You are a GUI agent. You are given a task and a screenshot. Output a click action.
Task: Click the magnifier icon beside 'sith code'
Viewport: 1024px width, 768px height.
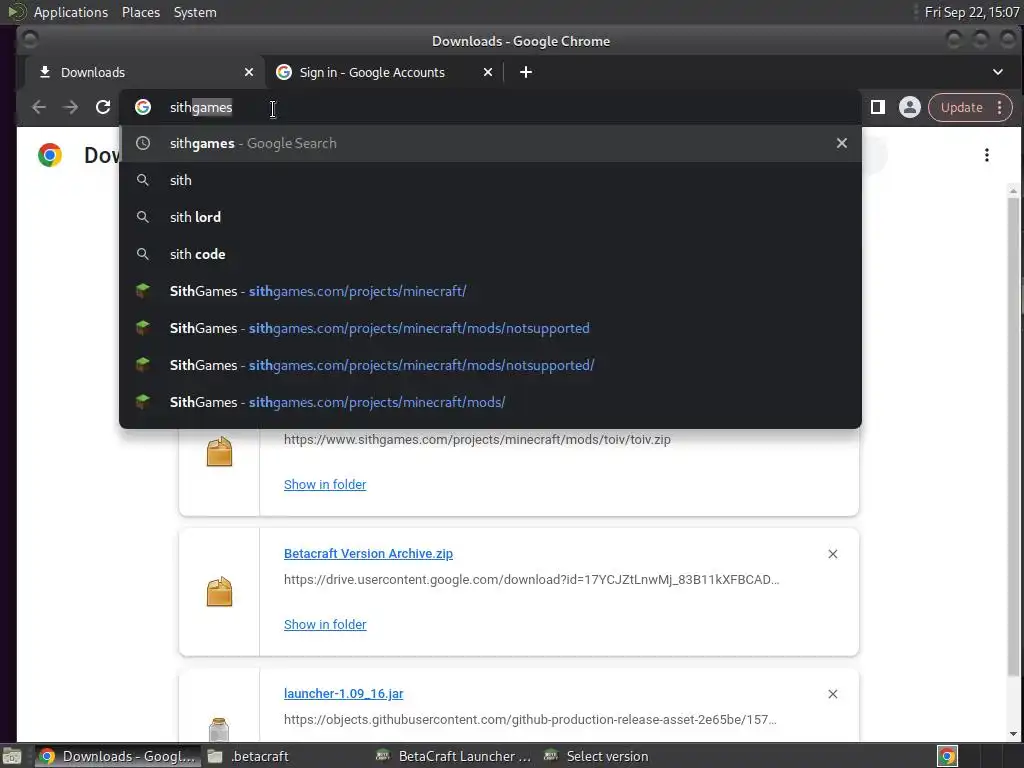[142, 254]
